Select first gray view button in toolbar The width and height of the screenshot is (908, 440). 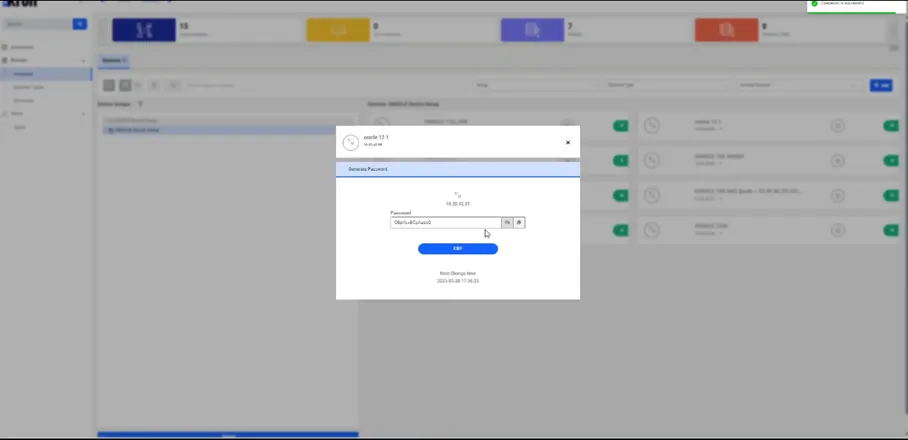(109, 85)
